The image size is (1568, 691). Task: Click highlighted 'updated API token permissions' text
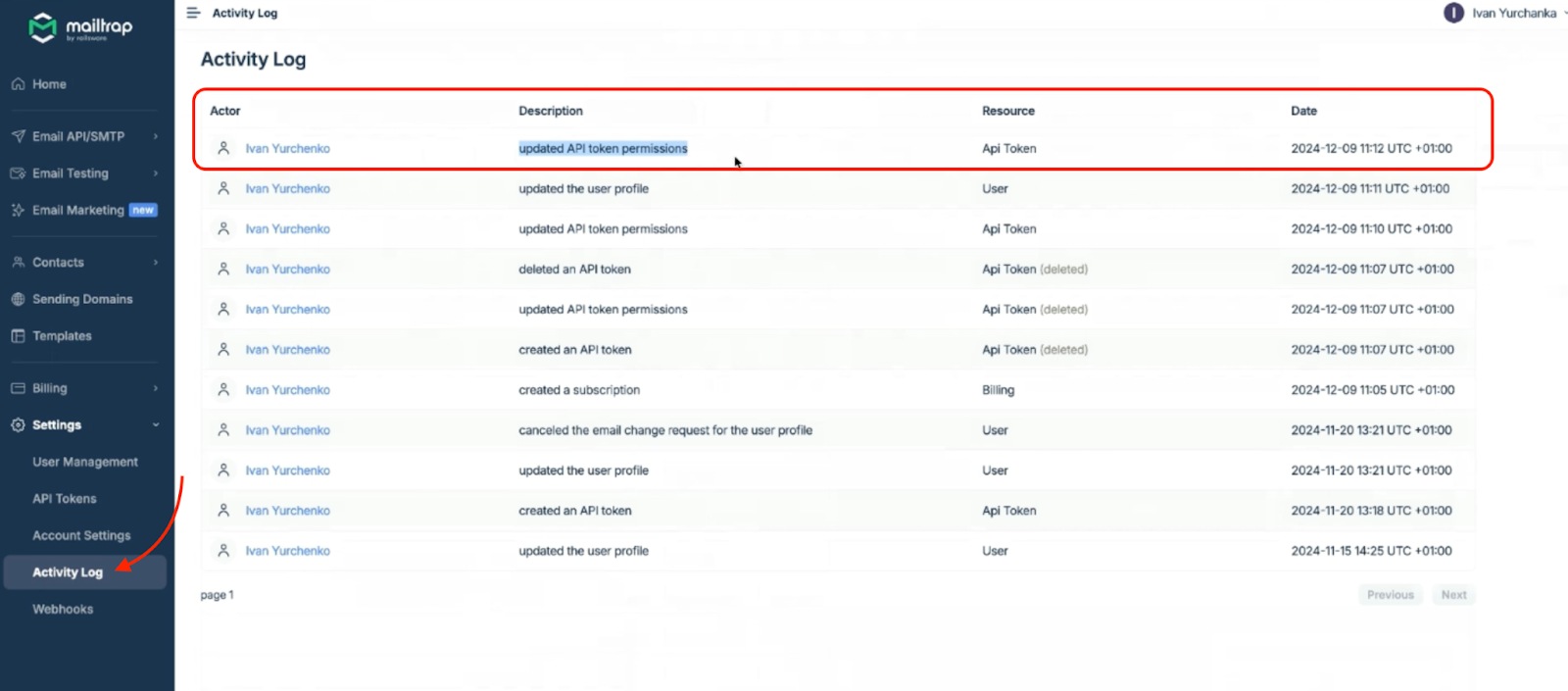click(603, 149)
